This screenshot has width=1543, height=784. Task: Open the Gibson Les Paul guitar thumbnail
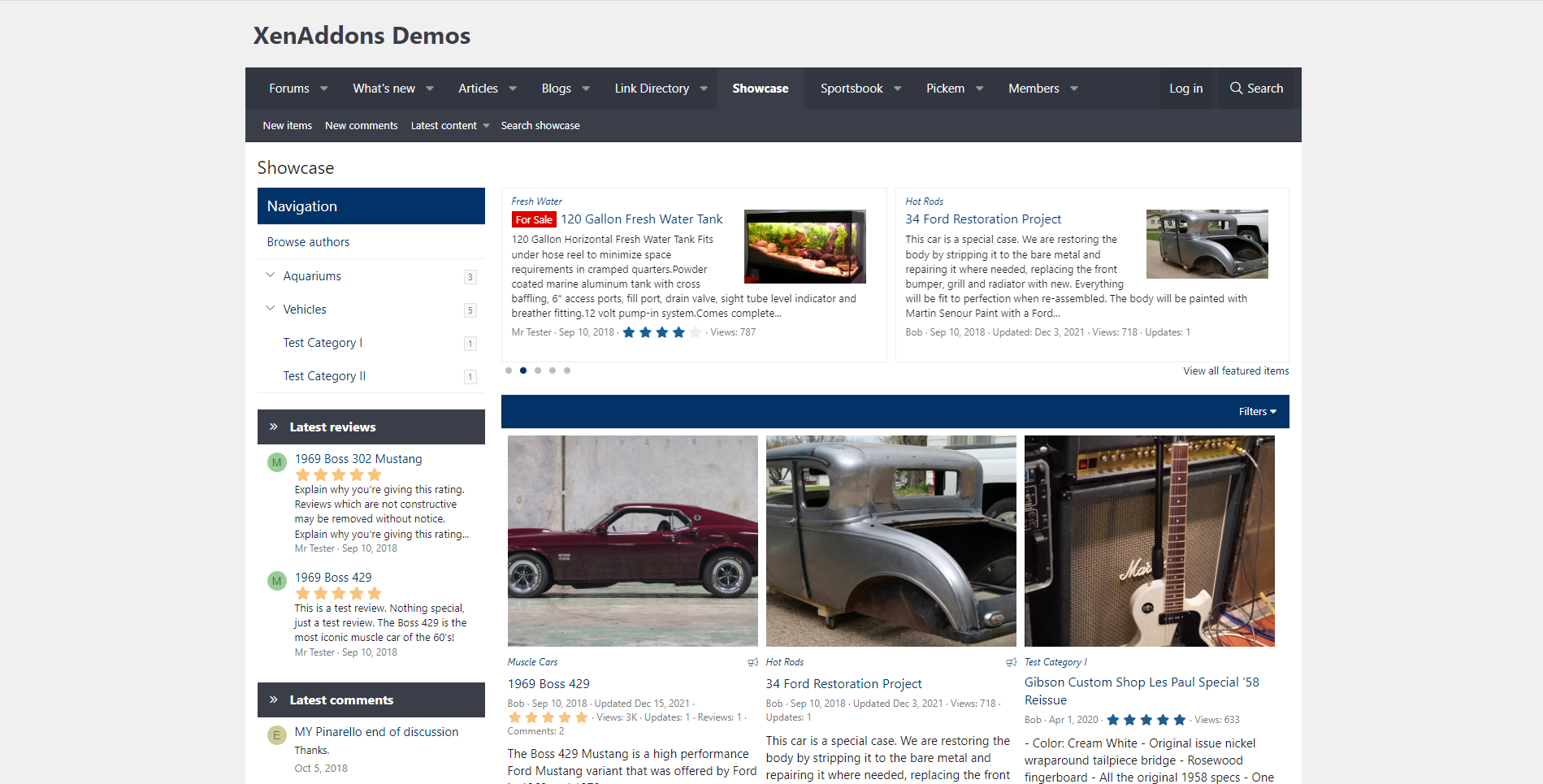[1149, 541]
